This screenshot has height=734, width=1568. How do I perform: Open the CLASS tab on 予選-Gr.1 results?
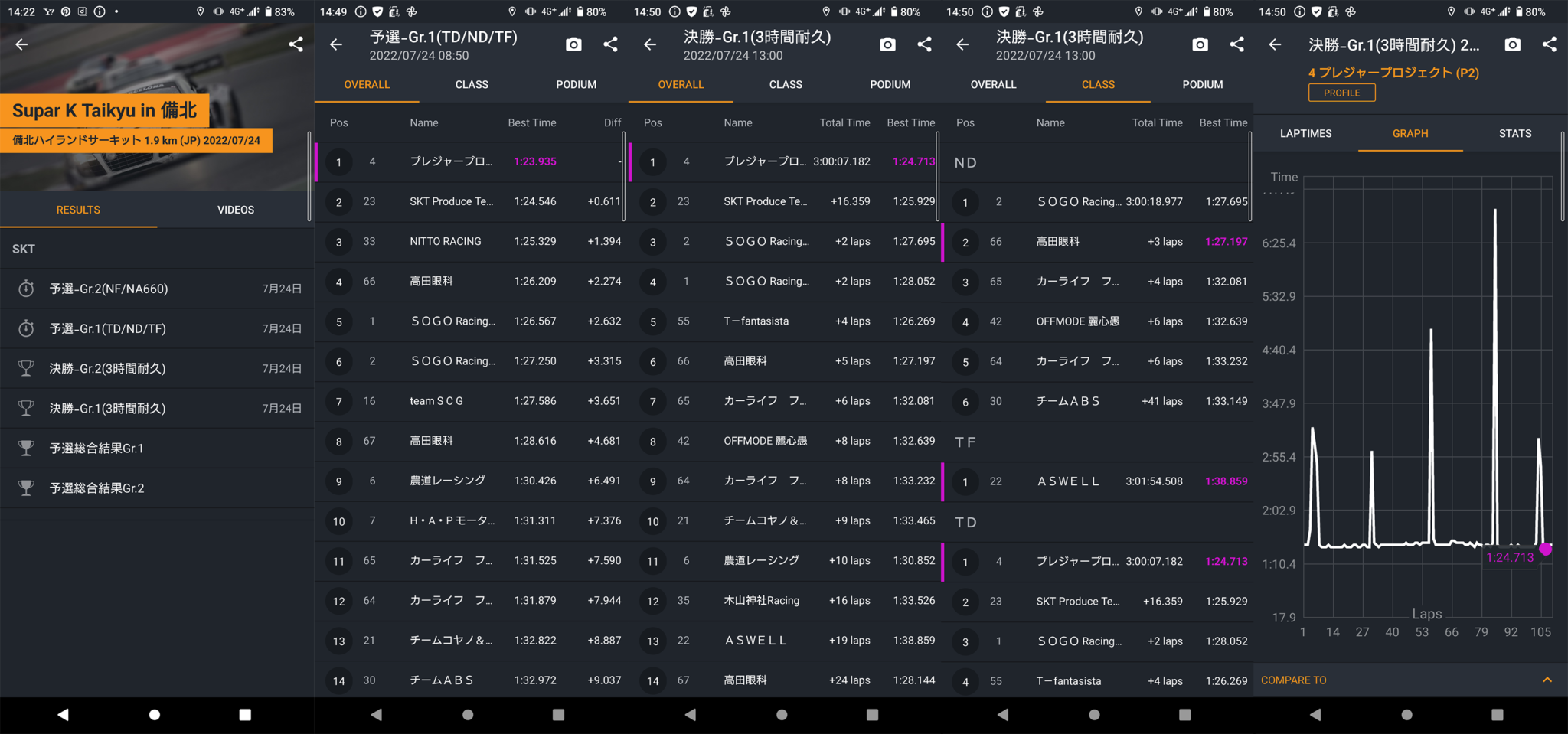(x=471, y=84)
